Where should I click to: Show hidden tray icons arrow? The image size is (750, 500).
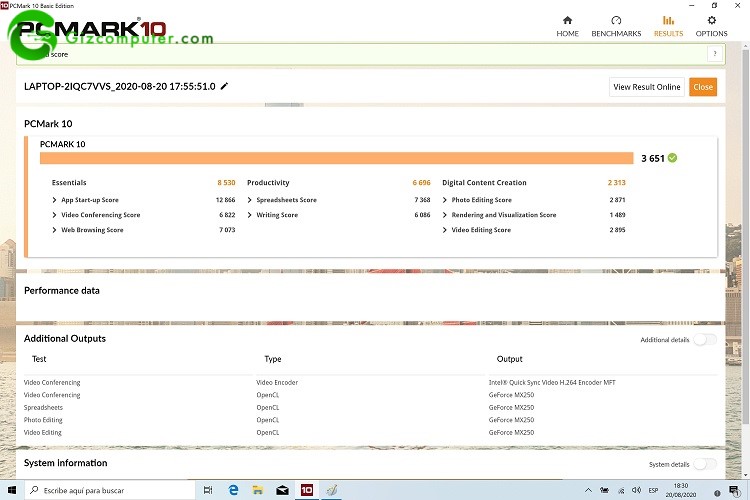tap(588, 490)
